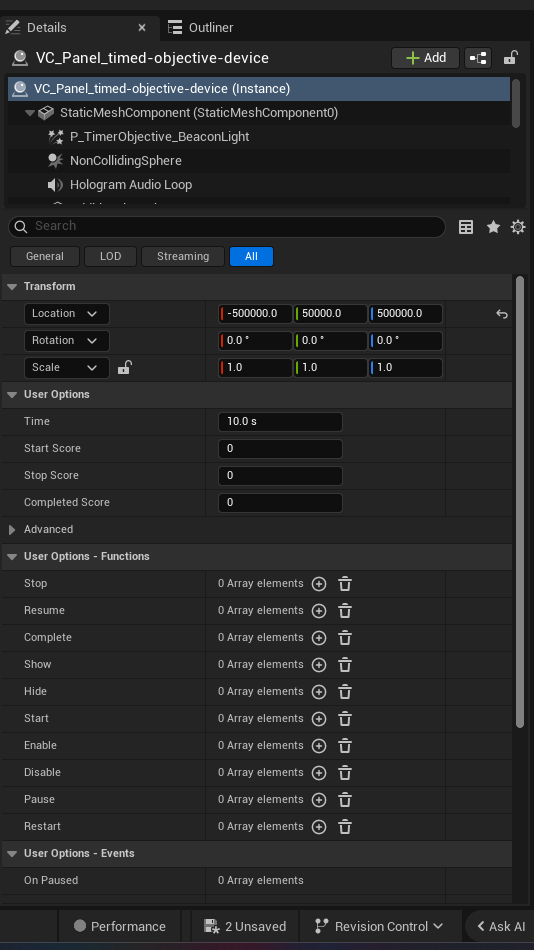Select P_TimerObjective_BeaconLight component

coord(159,137)
